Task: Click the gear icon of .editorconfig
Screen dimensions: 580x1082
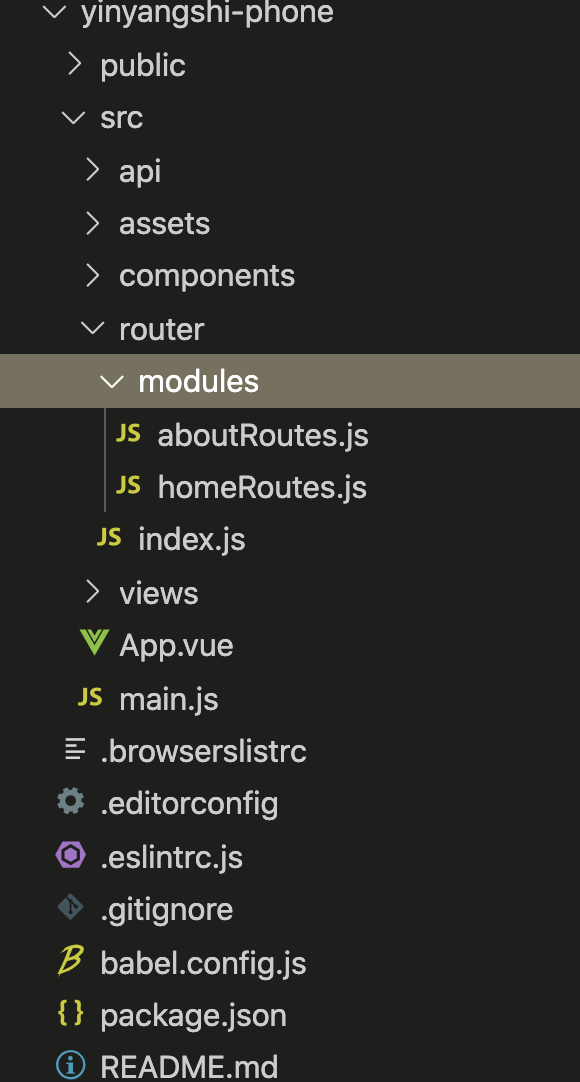Action: (x=70, y=802)
